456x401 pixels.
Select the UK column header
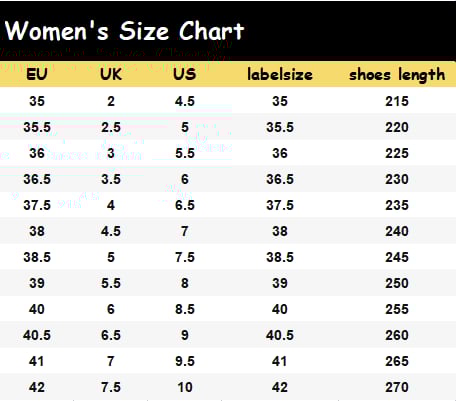coord(111,74)
